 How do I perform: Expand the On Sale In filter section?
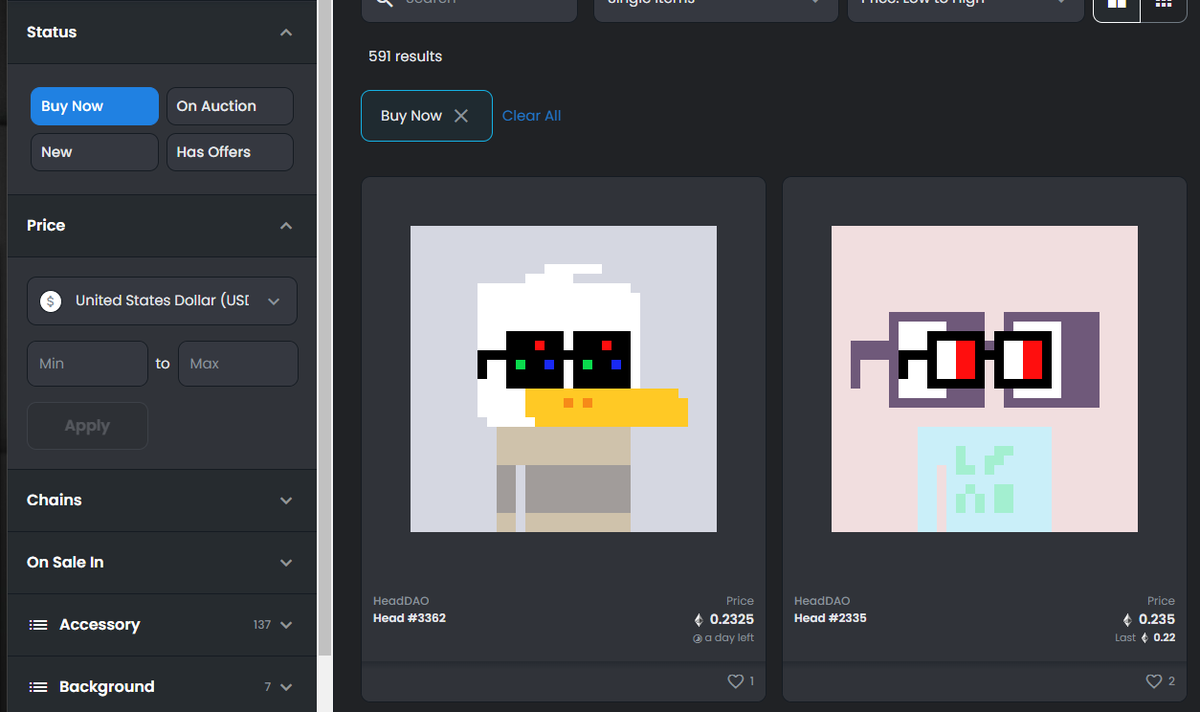point(162,562)
